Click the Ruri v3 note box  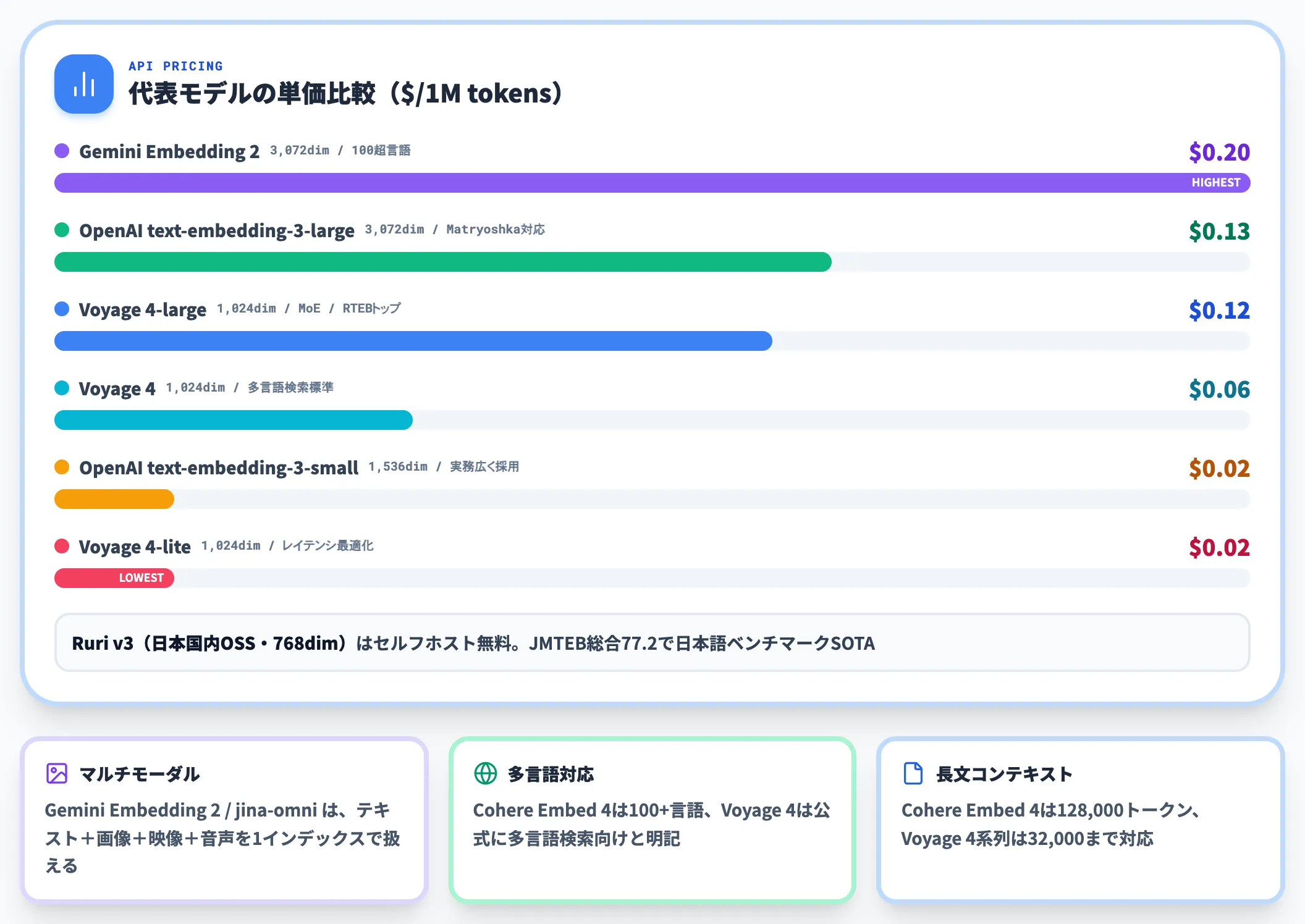click(x=652, y=642)
